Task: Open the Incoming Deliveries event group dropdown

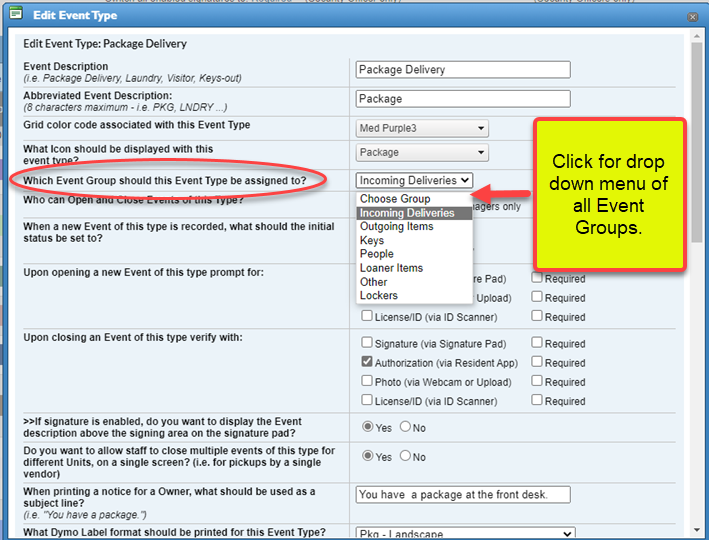Action: pos(414,180)
